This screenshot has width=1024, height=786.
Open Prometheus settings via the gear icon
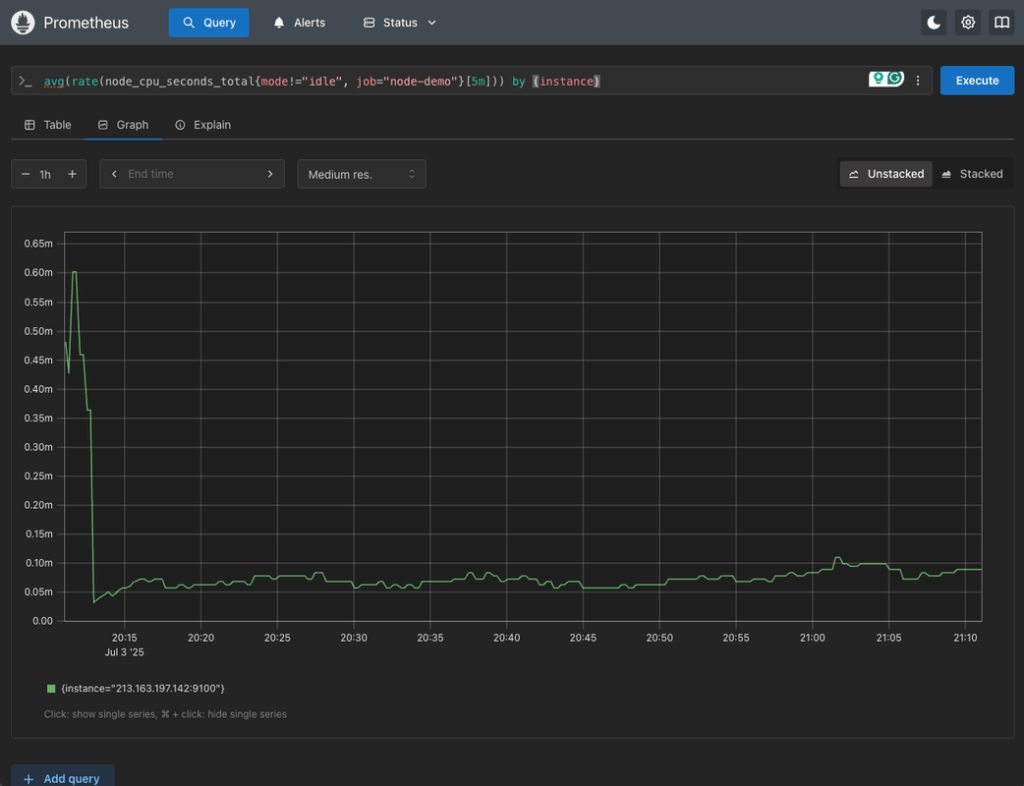[967, 22]
